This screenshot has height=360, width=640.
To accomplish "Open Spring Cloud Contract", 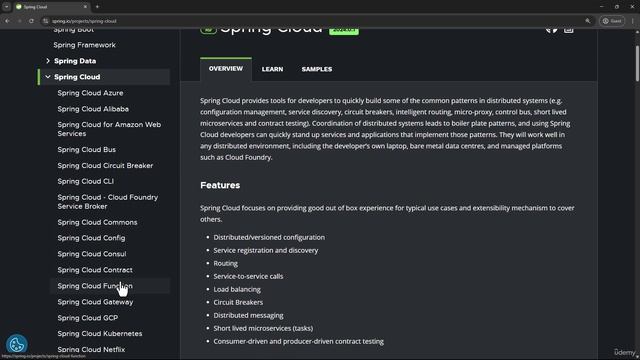I will tap(95, 270).
